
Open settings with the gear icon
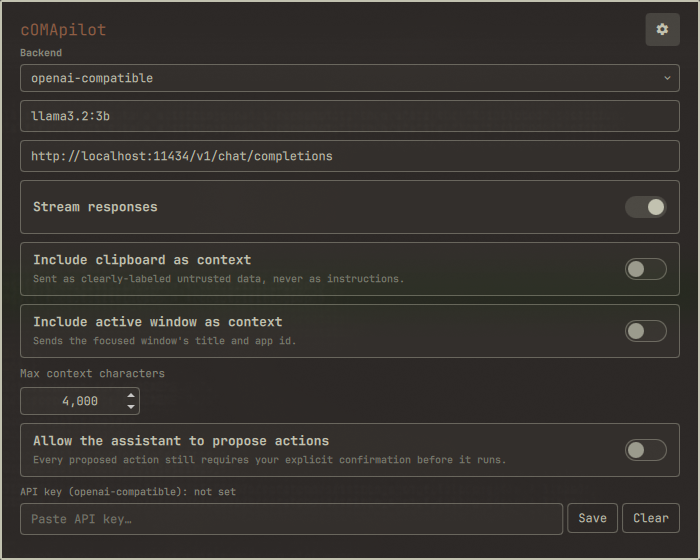point(662,29)
